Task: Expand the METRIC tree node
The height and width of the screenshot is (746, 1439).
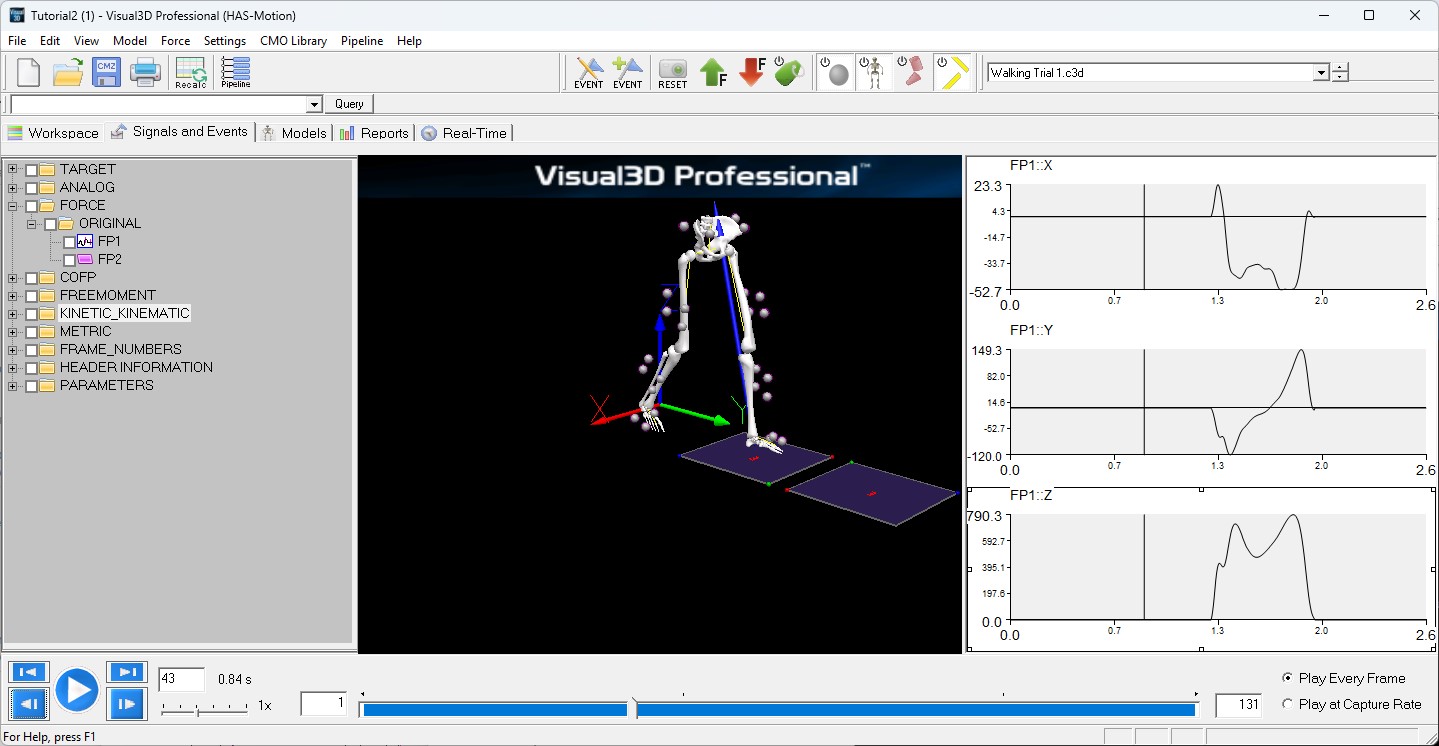Action: coord(13,331)
